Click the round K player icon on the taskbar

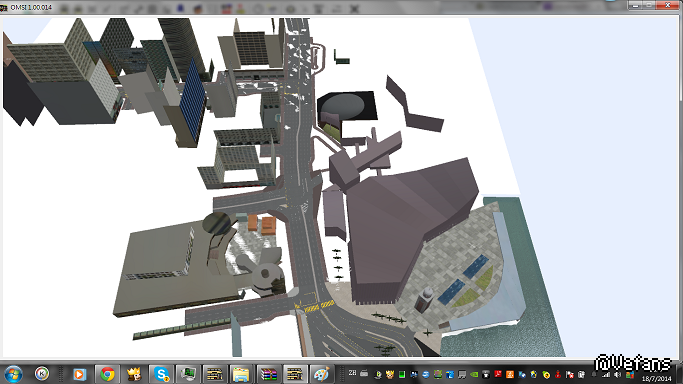pos(42,374)
